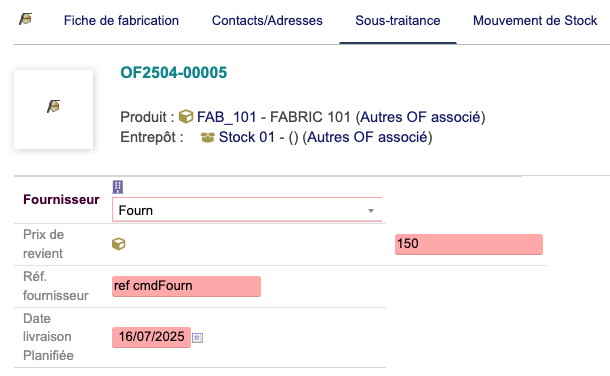Image resolution: width=610 pixels, height=376 pixels.
Task: Click the warehouse box icon beside Stock 01
Action: point(207,138)
